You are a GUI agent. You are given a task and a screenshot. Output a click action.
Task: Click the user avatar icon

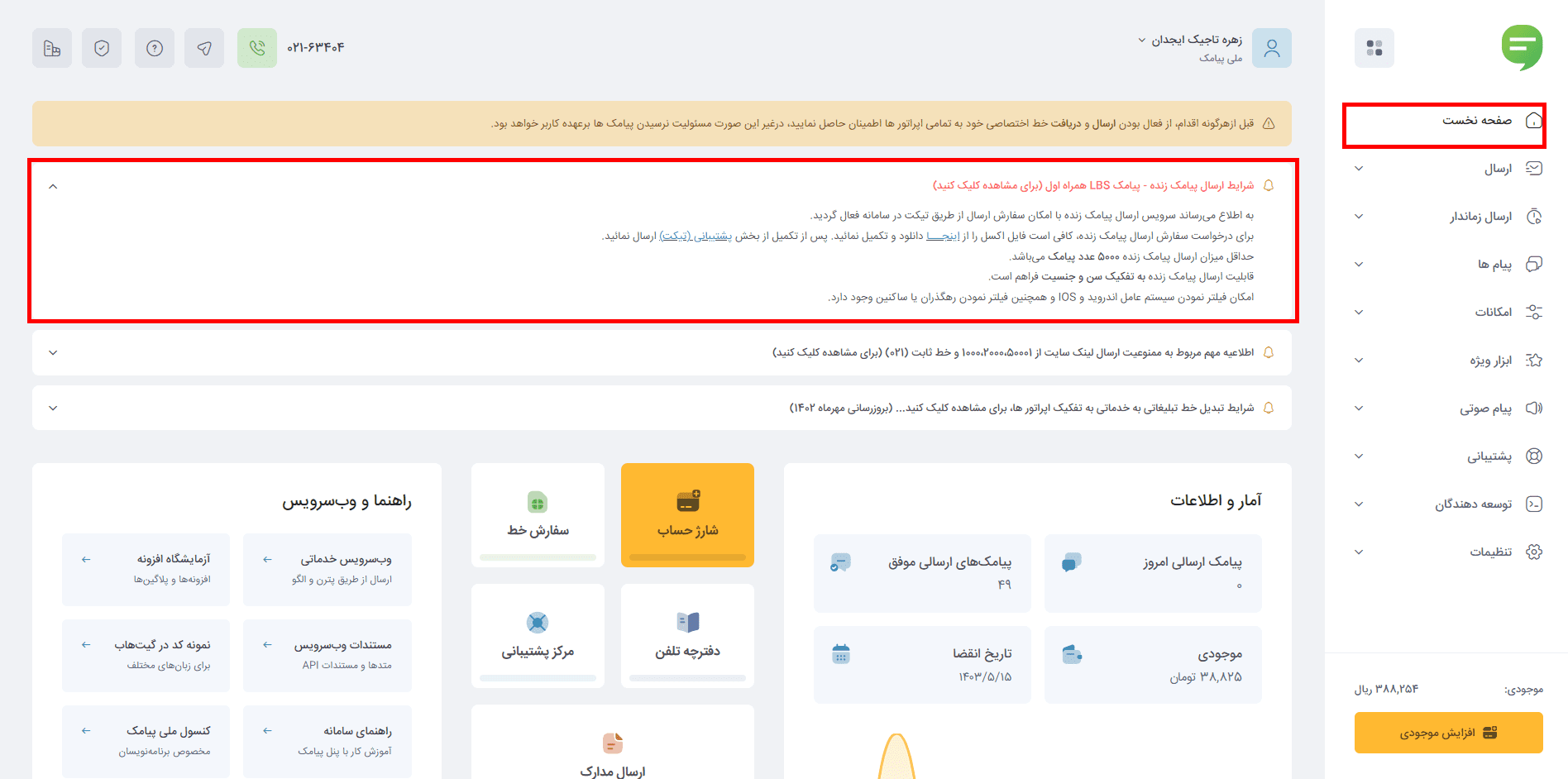coord(1272,48)
